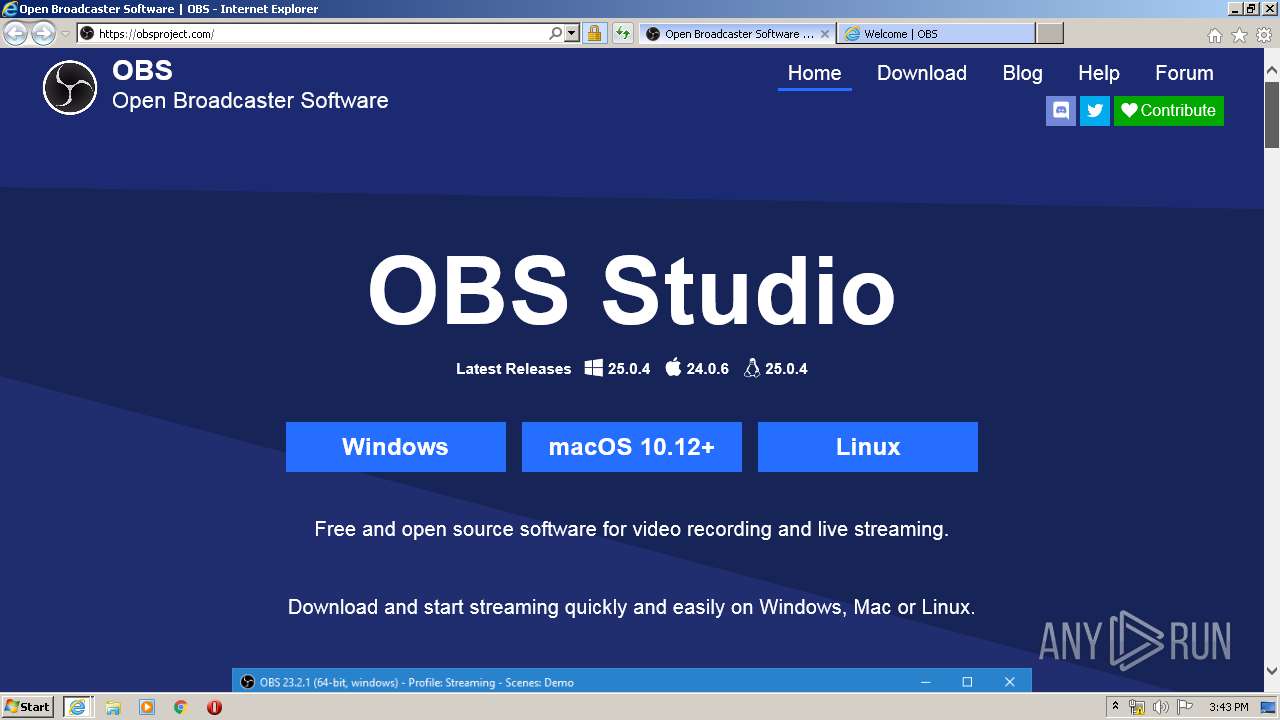Open recent pages dropdown arrow

click(65, 33)
